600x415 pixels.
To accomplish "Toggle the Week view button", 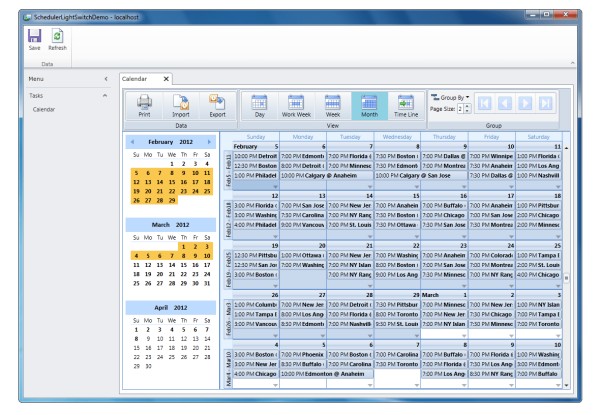I will click(333, 105).
